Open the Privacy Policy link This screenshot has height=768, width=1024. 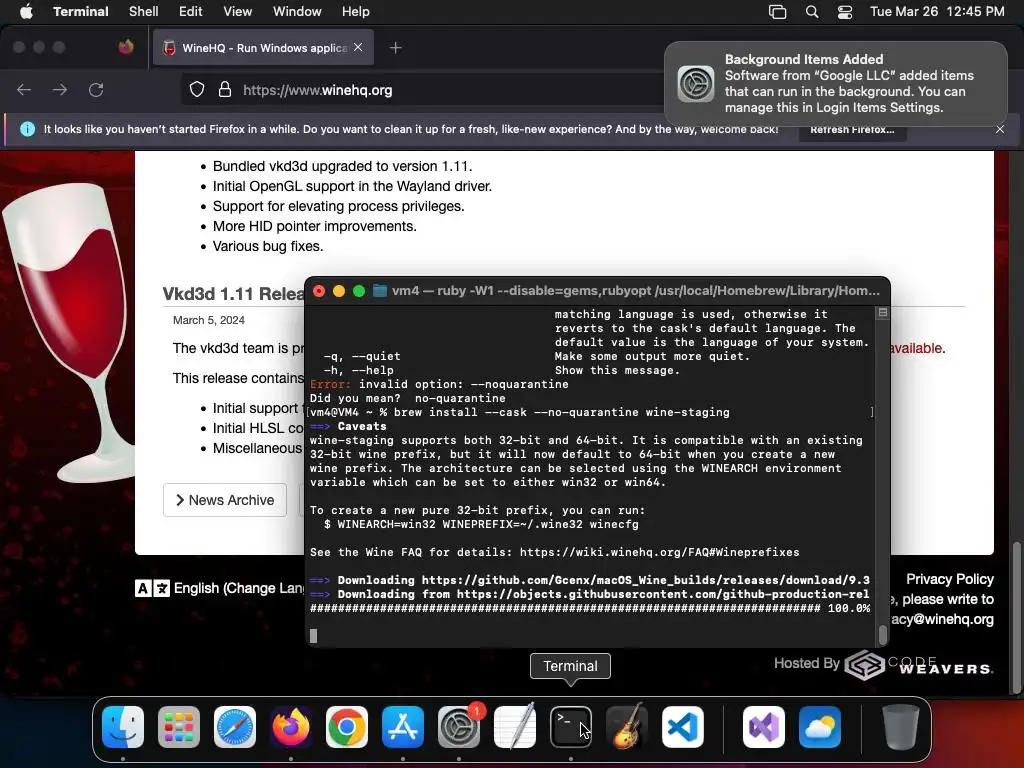click(x=950, y=579)
